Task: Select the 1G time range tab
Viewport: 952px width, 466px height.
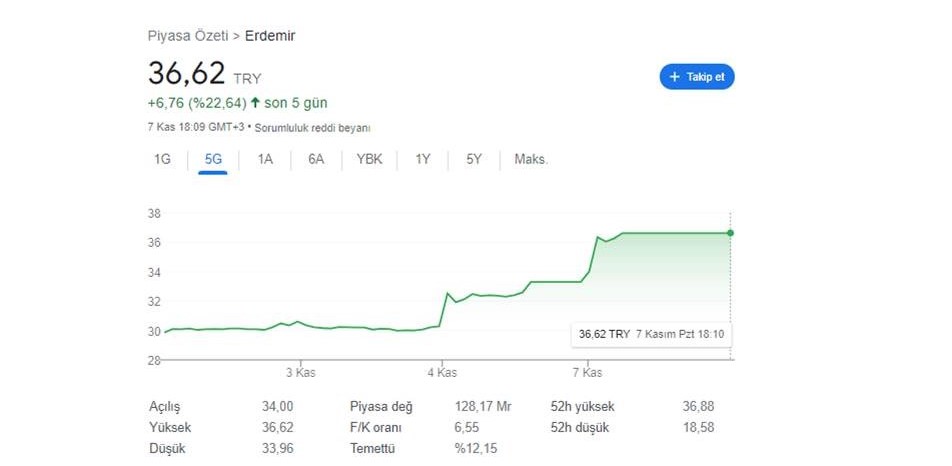Action: (162, 160)
